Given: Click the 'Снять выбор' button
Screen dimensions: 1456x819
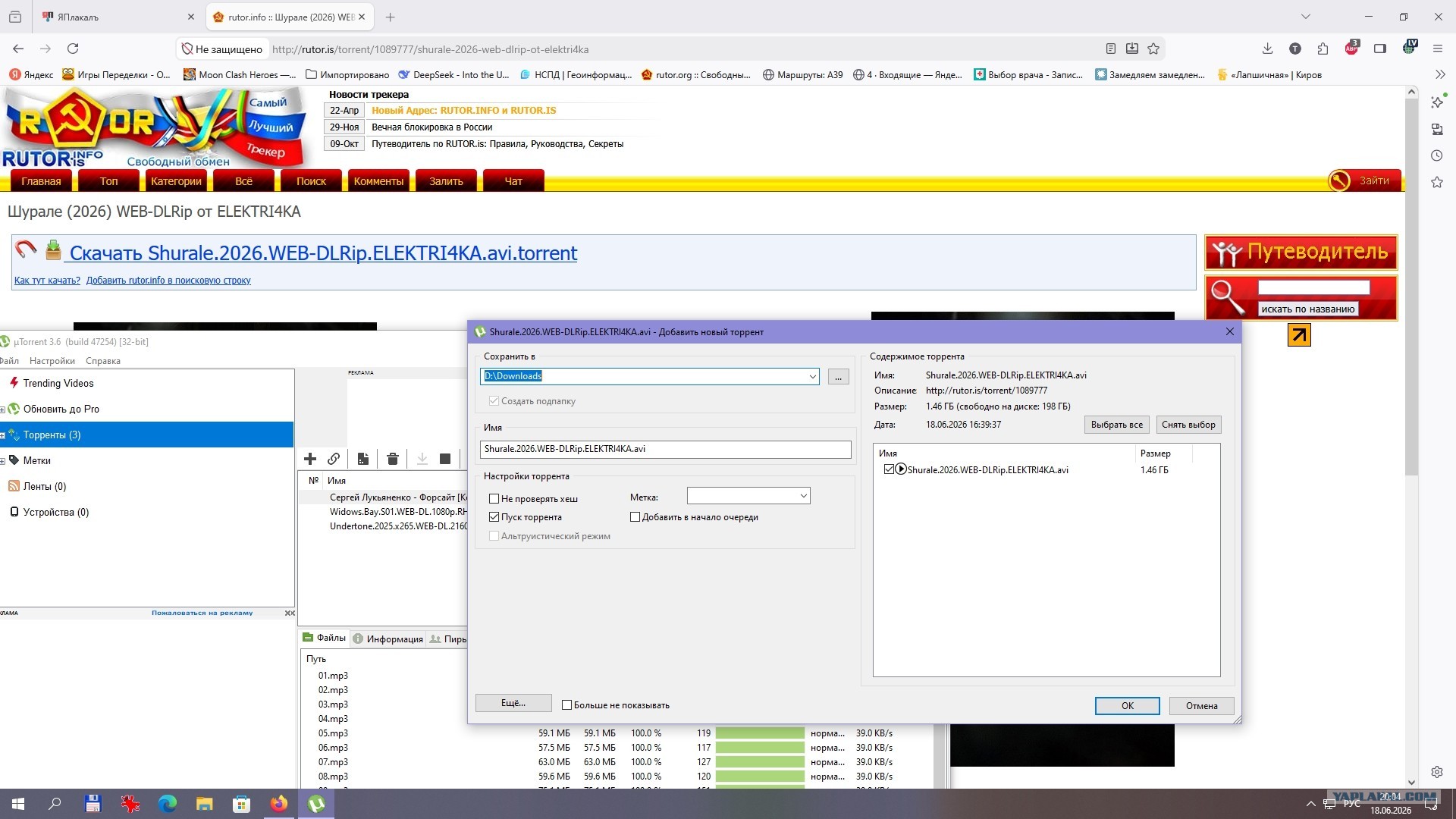Looking at the screenshot, I should point(1188,425).
